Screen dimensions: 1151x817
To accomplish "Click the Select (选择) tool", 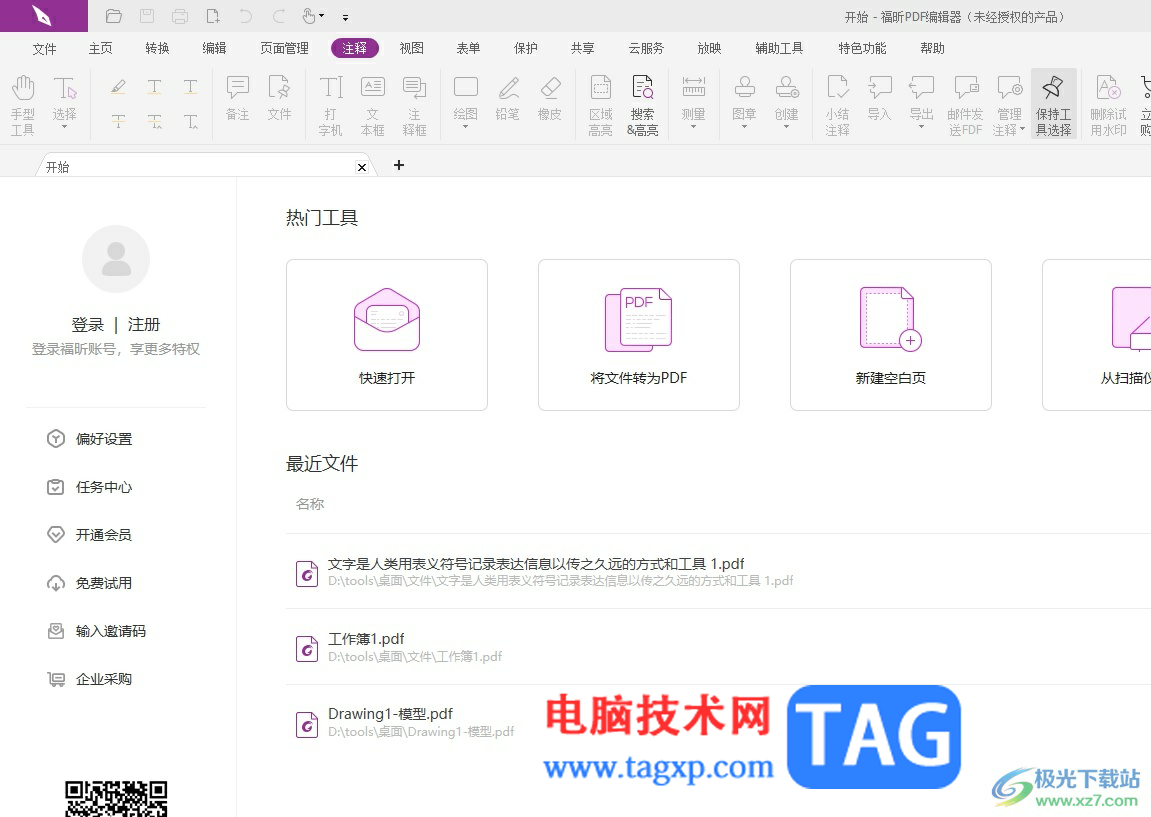I will coord(65,102).
